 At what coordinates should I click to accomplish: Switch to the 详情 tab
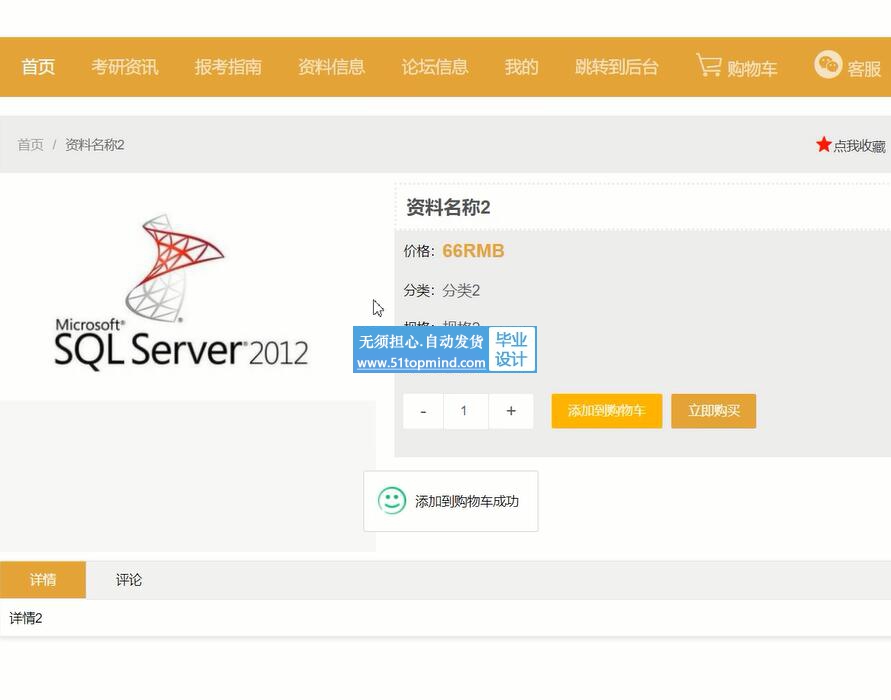click(43, 580)
